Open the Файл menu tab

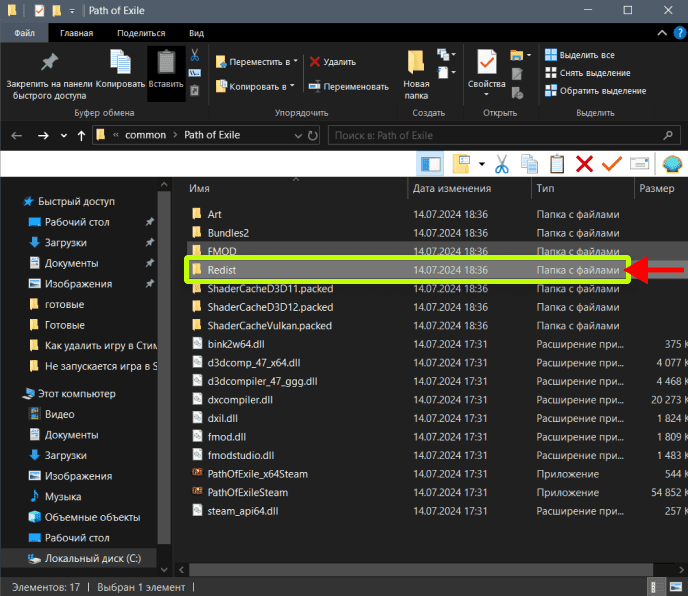(x=24, y=33)
